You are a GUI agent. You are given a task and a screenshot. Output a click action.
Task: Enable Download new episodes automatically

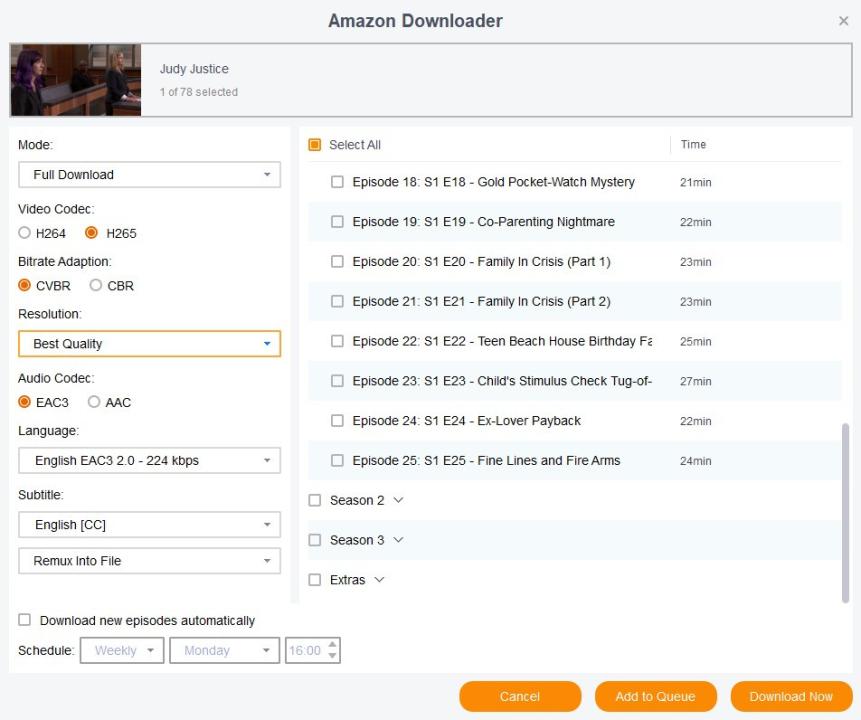[25, 621]
